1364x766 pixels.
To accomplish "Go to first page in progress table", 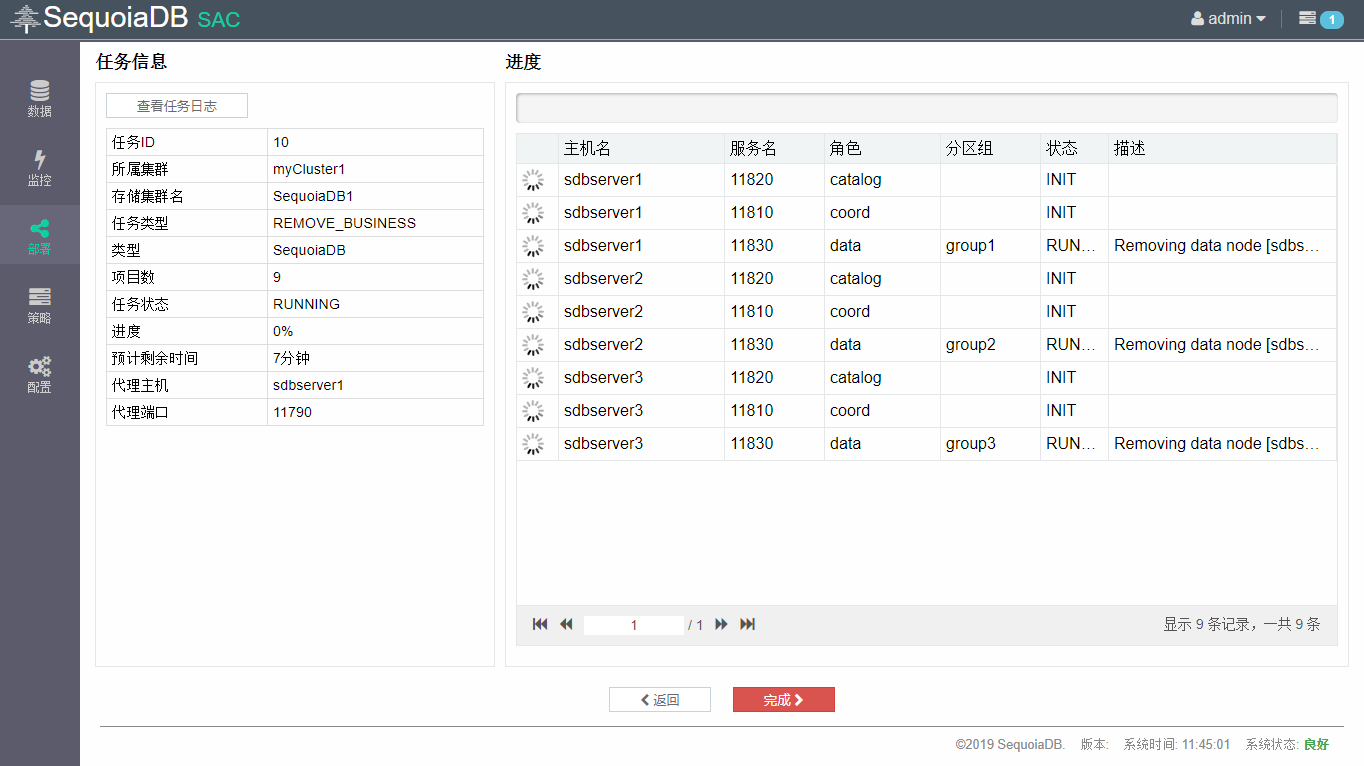I will pyautogui.click(x=540, y=624).
